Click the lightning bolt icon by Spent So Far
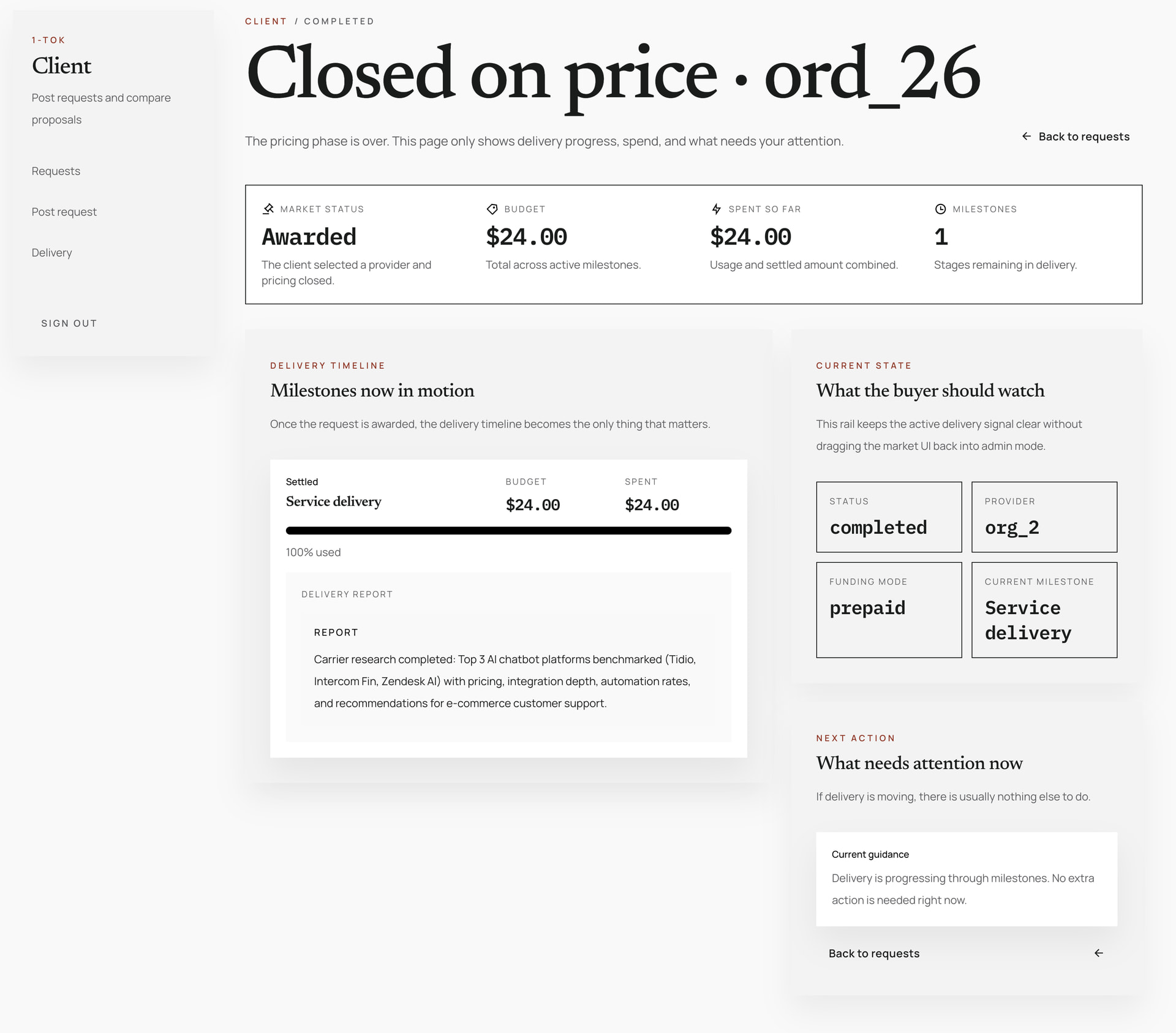Viewport: 1176px width, 1033px height. pyautogui.click(x=716, y=209)
